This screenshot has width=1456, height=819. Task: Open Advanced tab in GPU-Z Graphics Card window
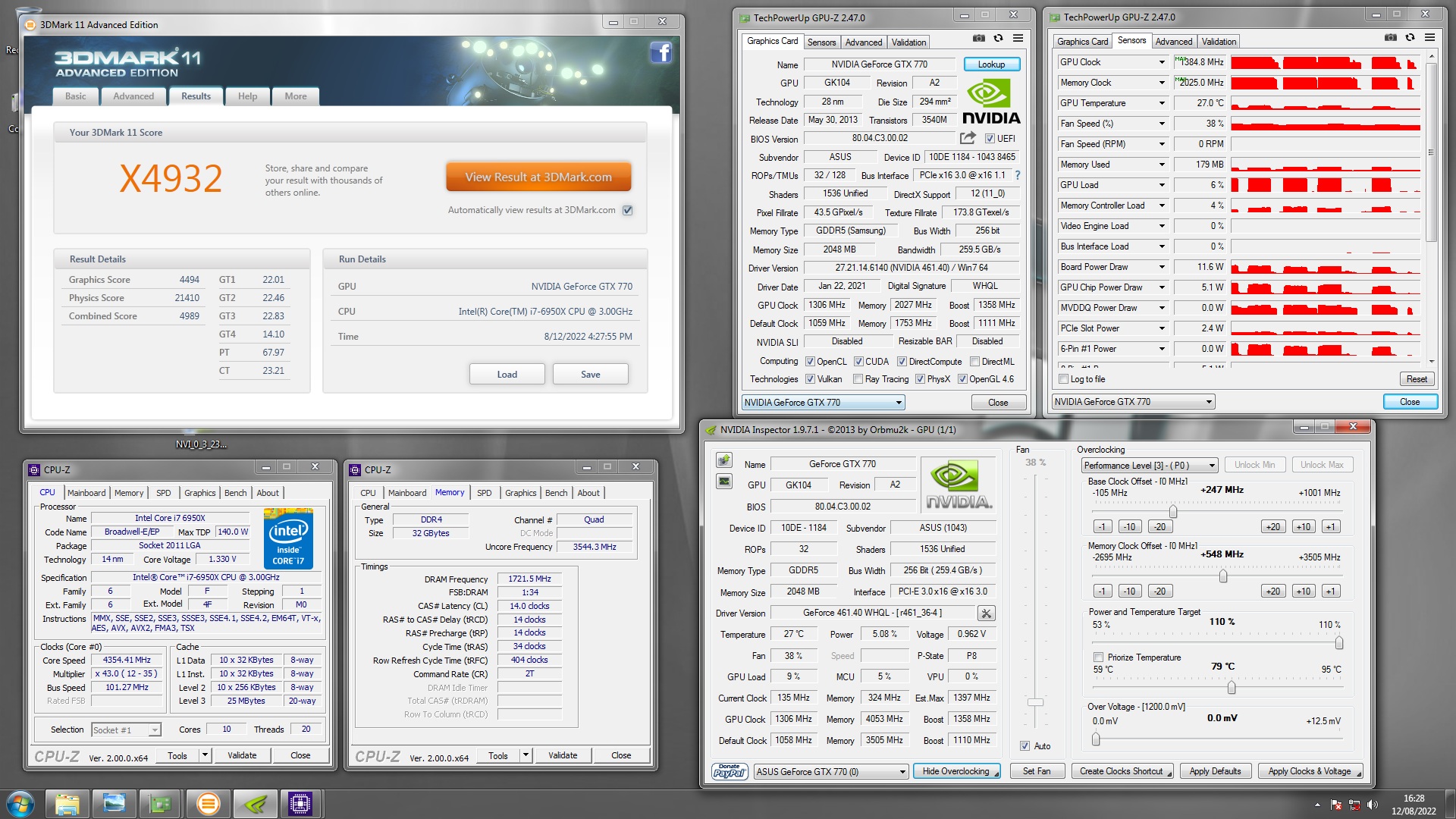[863, 42]
